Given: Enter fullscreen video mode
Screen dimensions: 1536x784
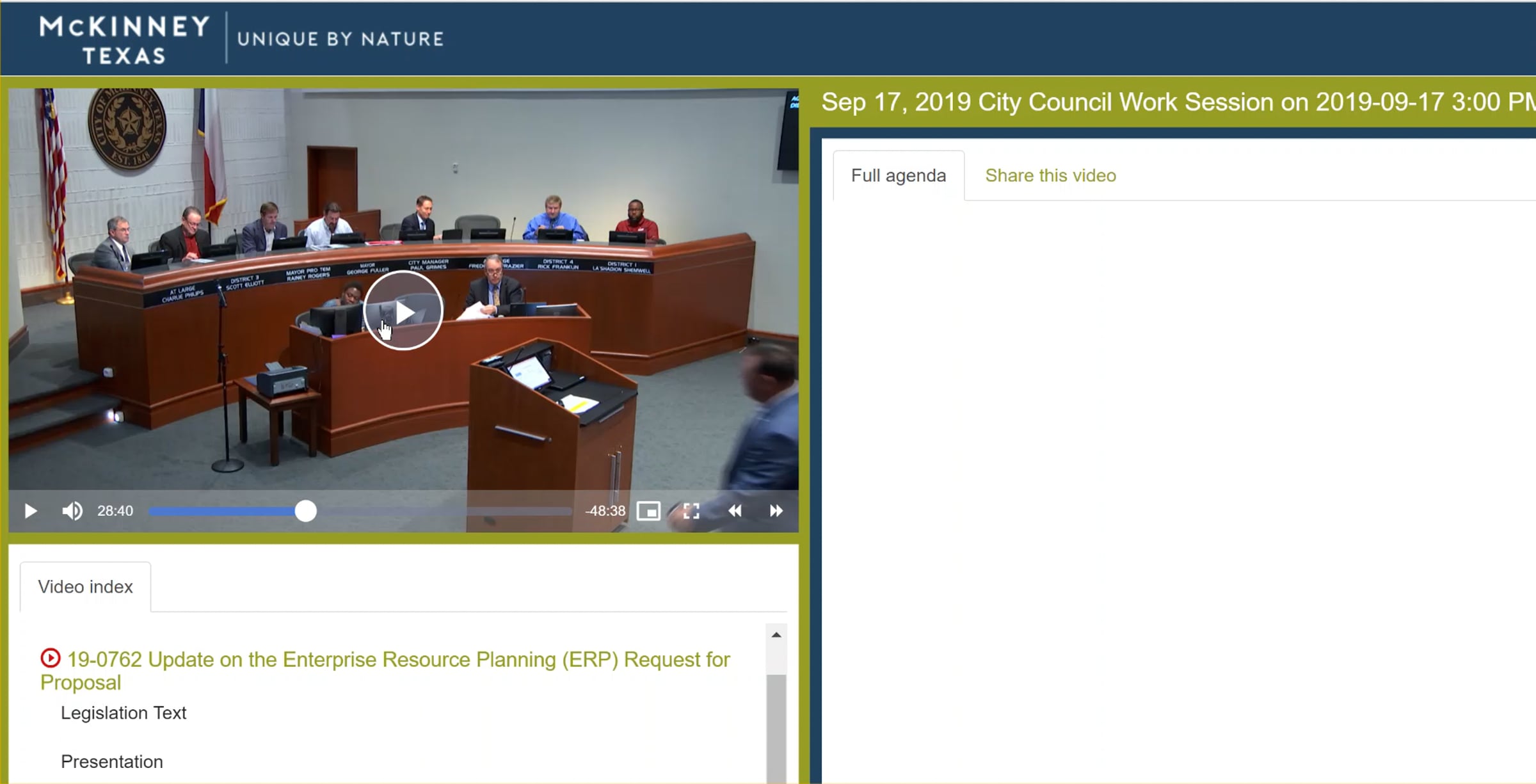Looking at the screenshot, I should [x=691, y=511].
